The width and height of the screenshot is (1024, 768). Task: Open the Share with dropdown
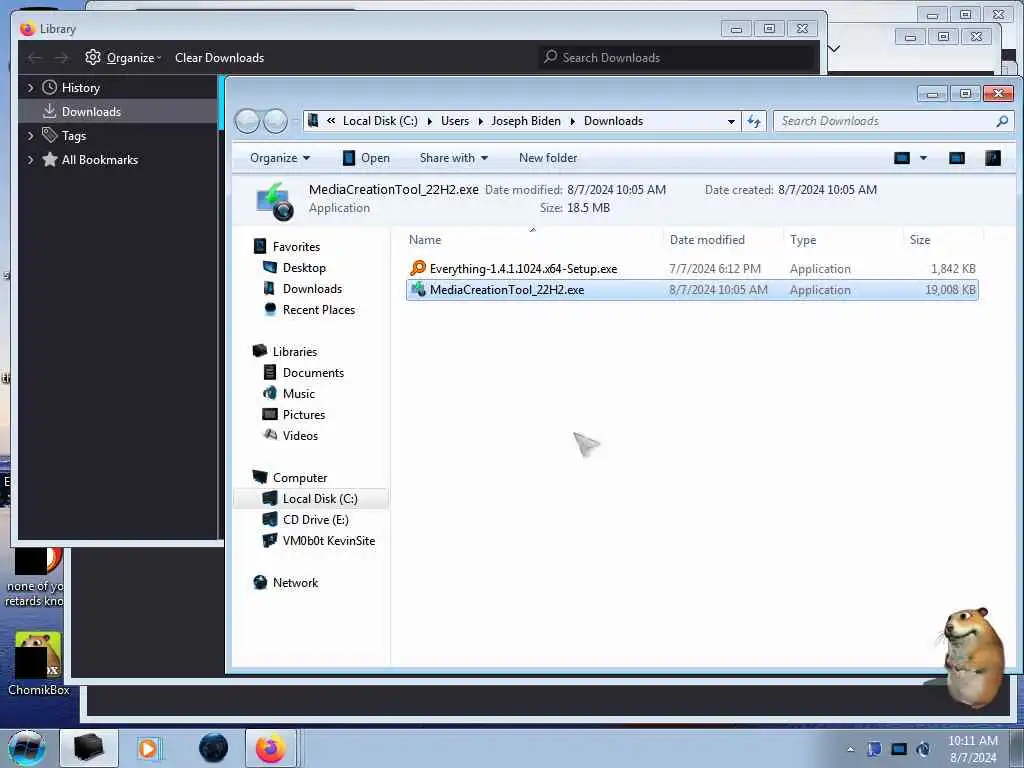(454, 158)
